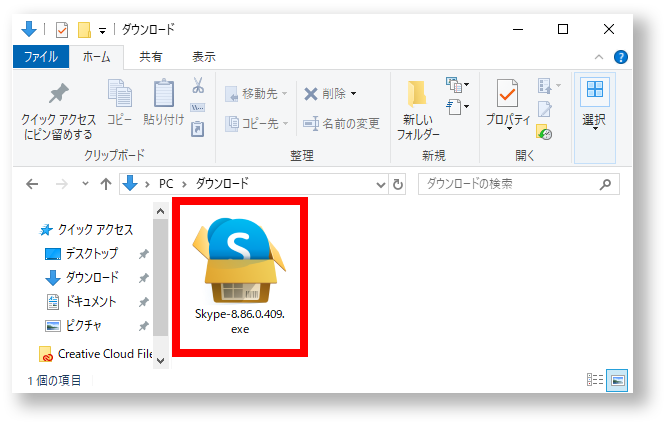The height and width of the screenshot is (426, 668).
Task: Click the navigation pane scrollbar thumb
Action: tap(161, 278)
